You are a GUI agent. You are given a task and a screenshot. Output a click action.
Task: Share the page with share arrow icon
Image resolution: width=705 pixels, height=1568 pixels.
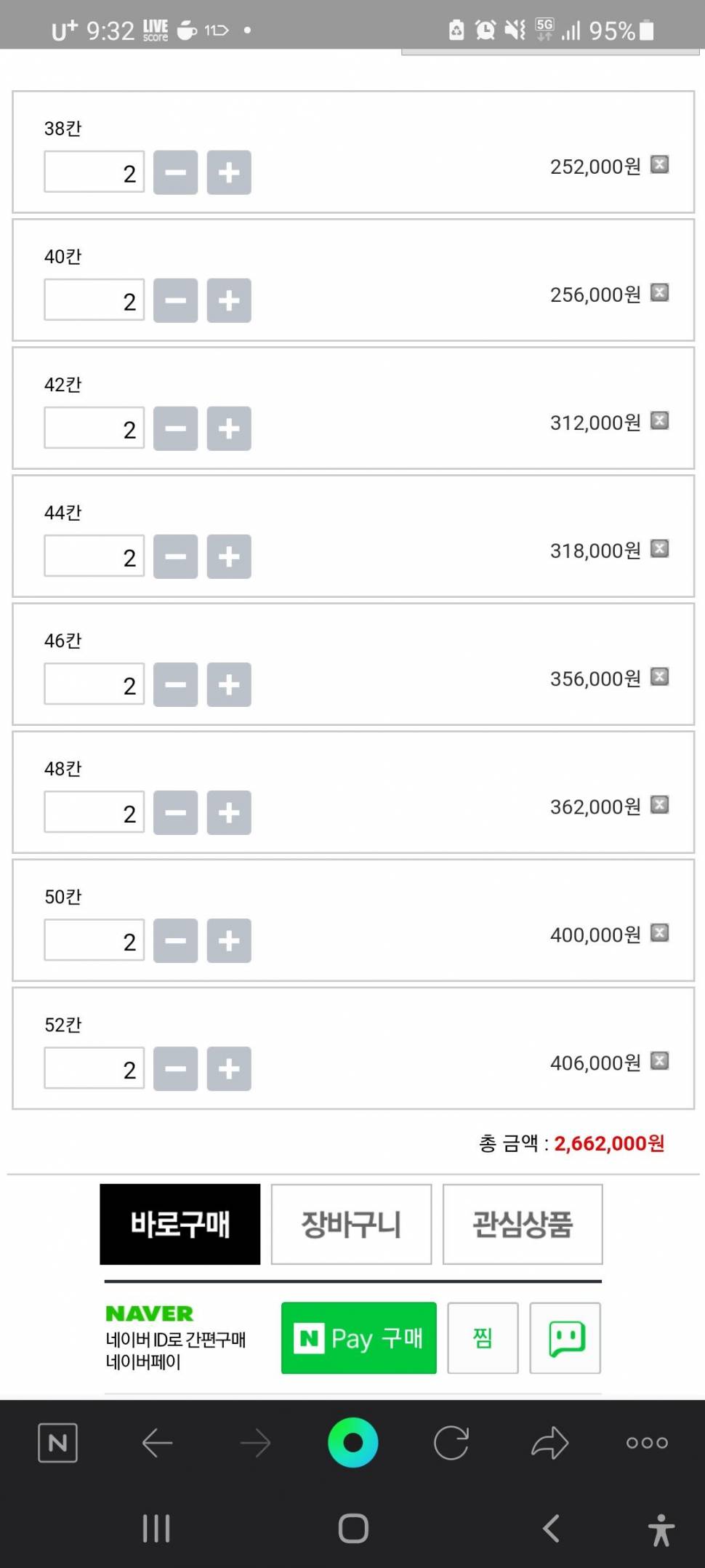[549, 1443]
